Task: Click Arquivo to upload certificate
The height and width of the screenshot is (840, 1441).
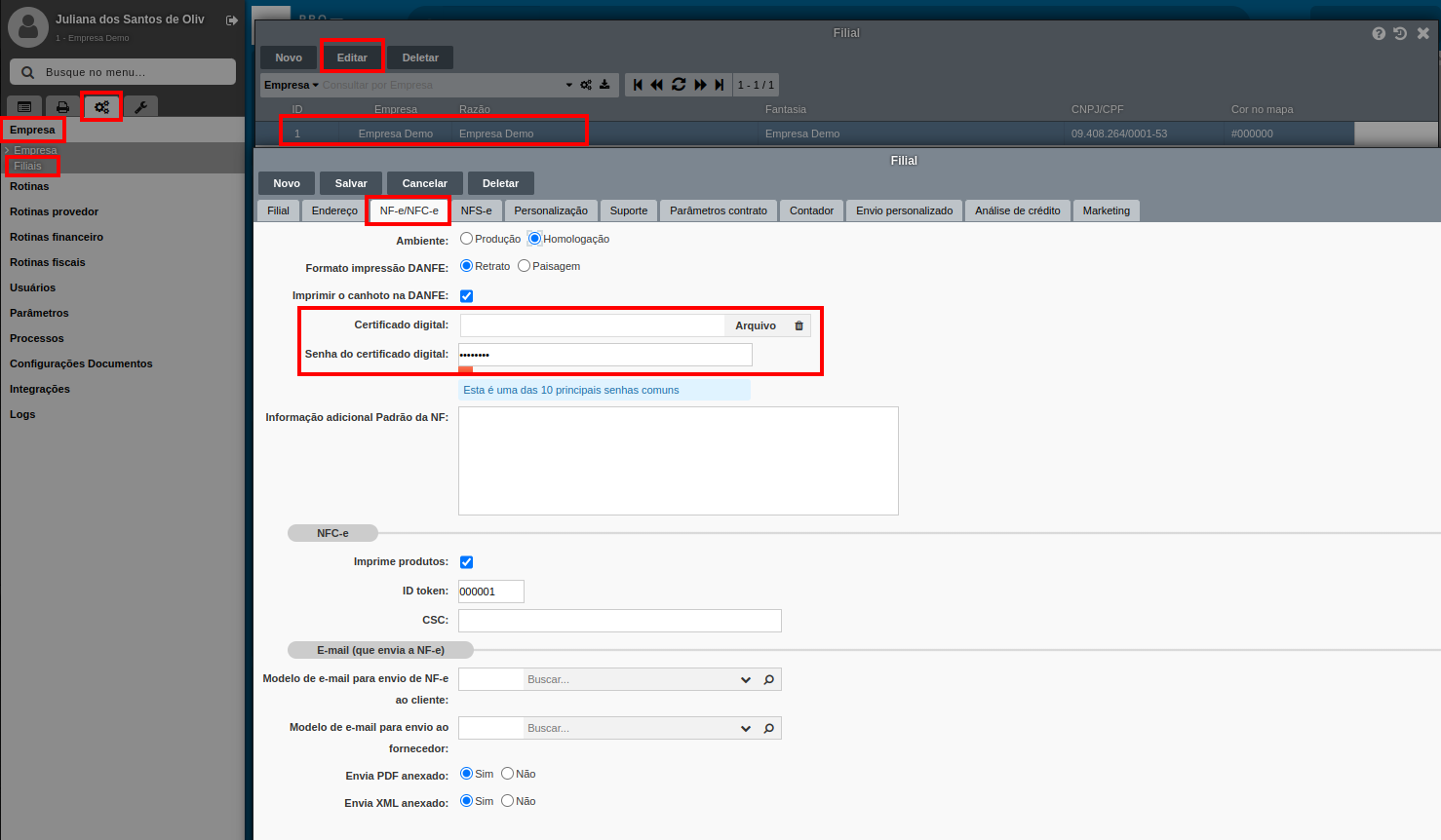Action: (756, 325)
